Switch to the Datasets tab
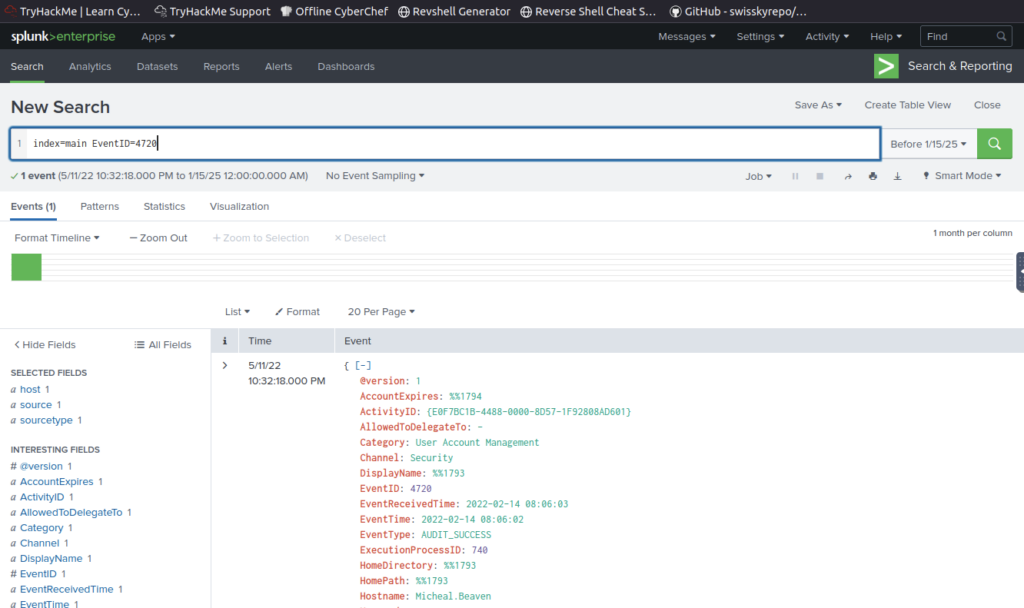The width and height of the screenshot is (1024, 608). (157, 67)
